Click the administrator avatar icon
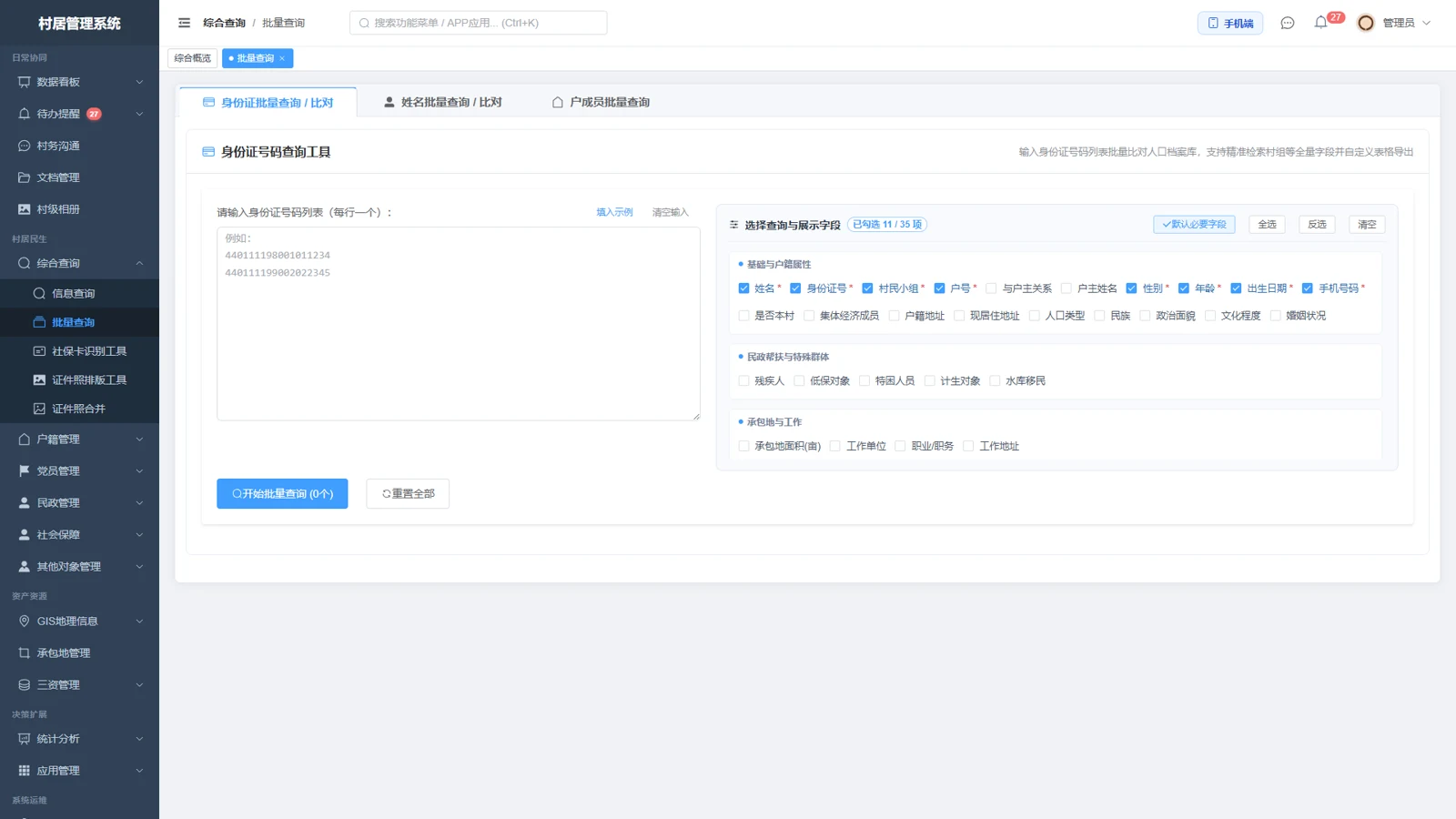The image size is (1456, 819). pyautogui.click(x=1365, y=23)
